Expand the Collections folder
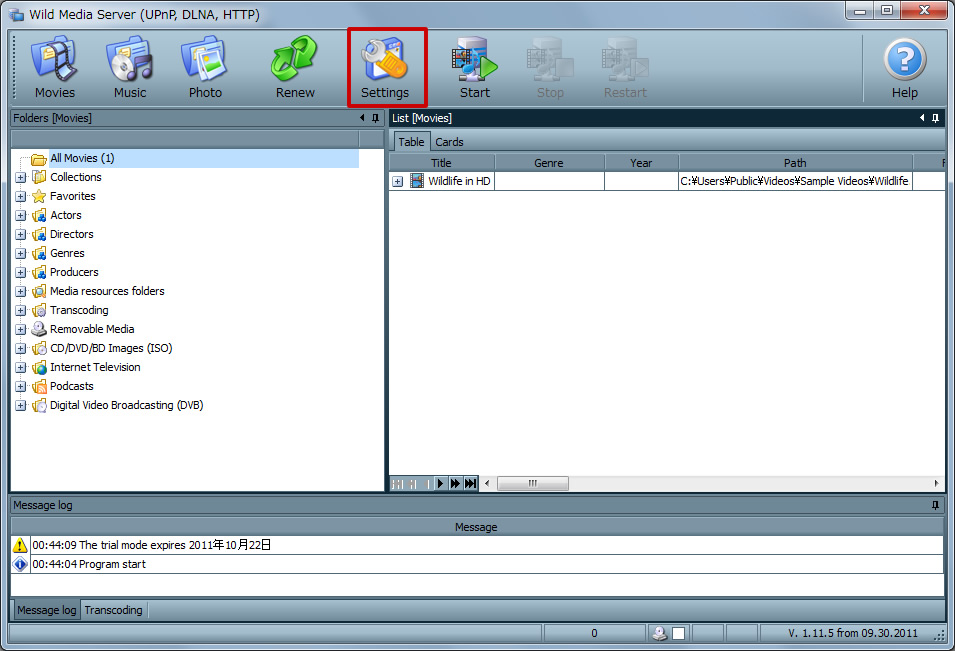 (x=21, y=177)
